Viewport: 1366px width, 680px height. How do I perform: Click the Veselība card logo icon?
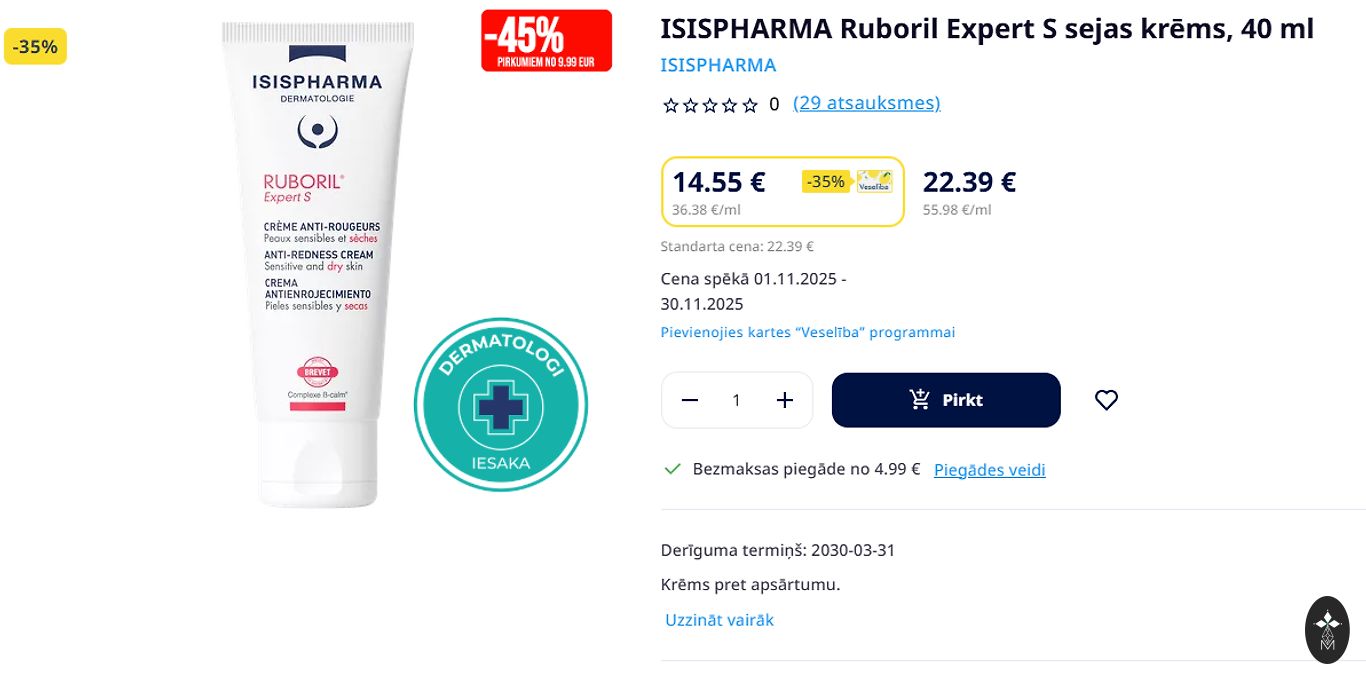[x=875, y=181]
